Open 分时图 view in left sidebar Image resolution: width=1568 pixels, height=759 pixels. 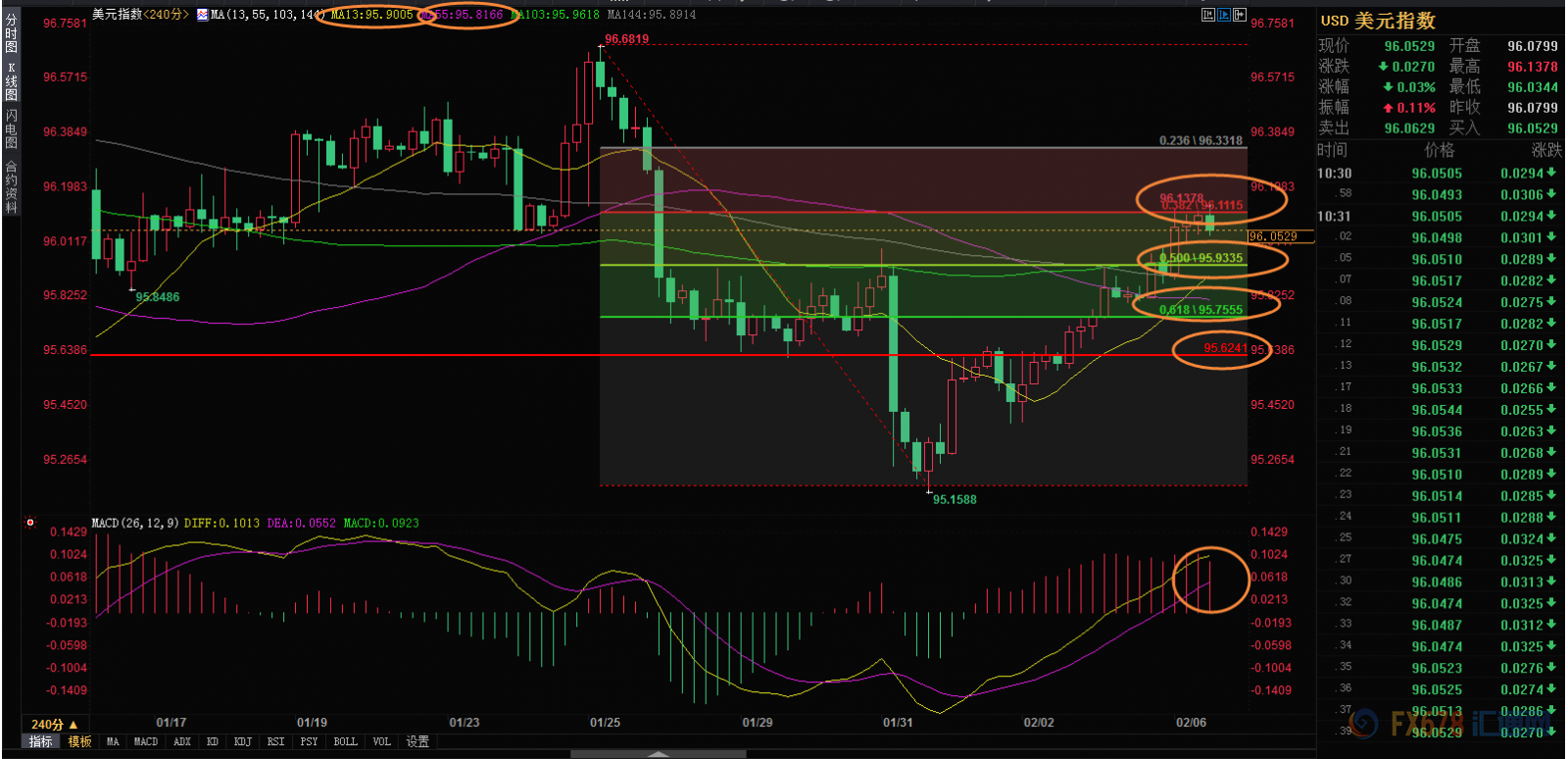pyautogui.click(x=12, y=33)
